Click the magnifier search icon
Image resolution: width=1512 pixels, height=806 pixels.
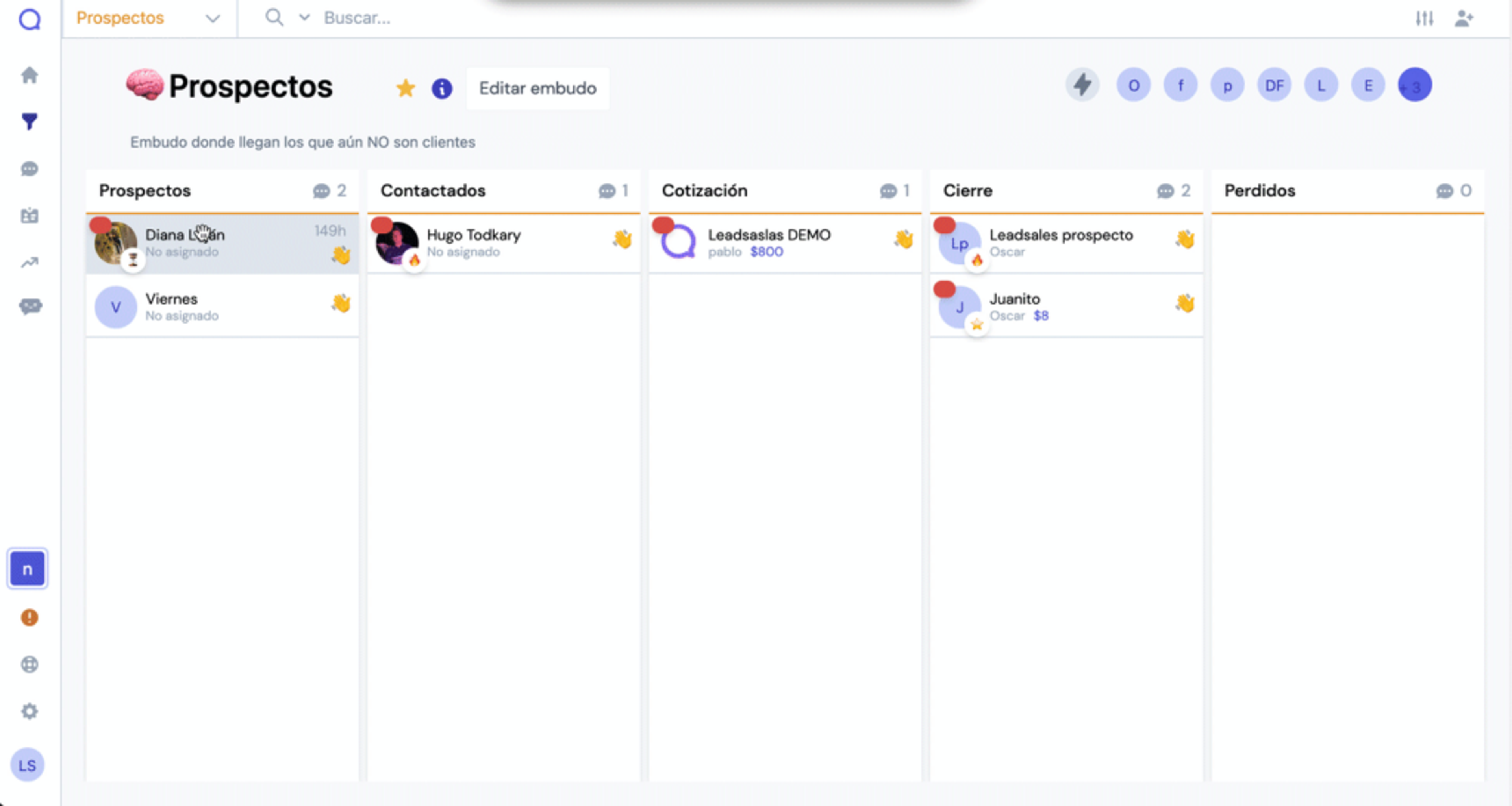pyautogui.click(x=274, y=18)
